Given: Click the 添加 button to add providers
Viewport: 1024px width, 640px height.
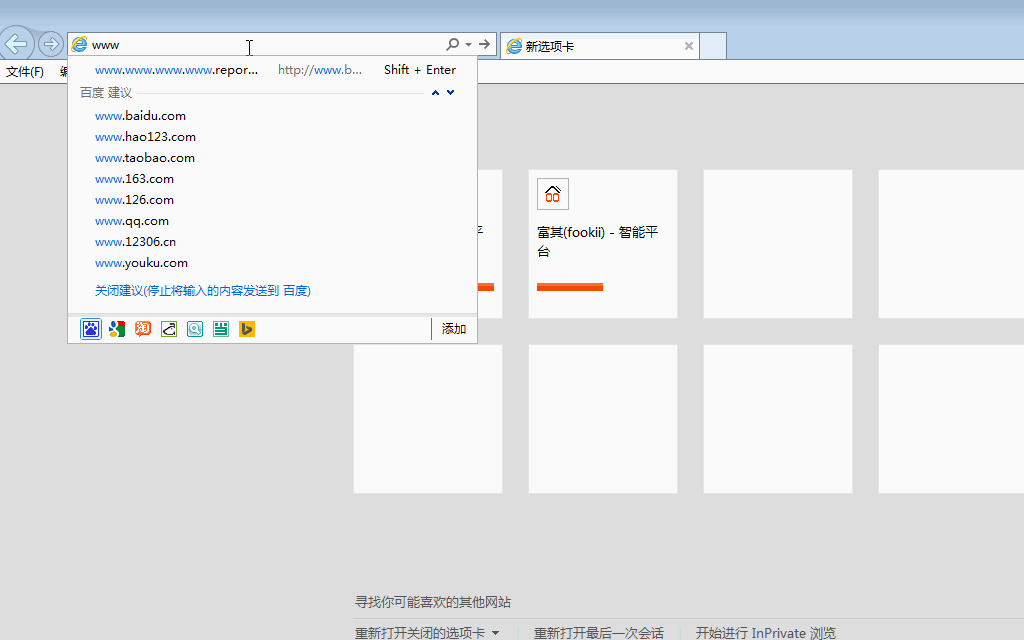Looking at the screenshot, I should (454, 329).
